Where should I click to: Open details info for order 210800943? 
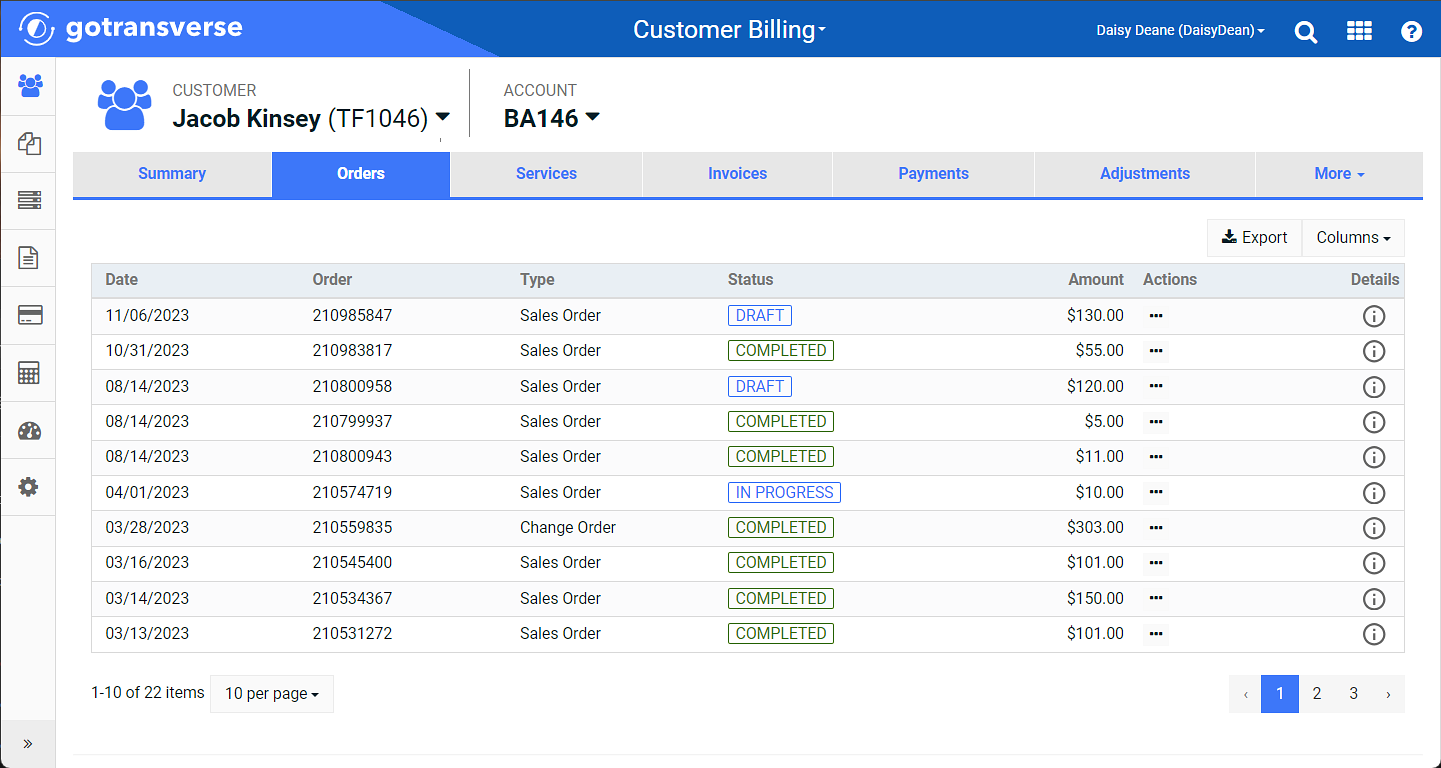pyautogui.click(x=1374, y=457)
